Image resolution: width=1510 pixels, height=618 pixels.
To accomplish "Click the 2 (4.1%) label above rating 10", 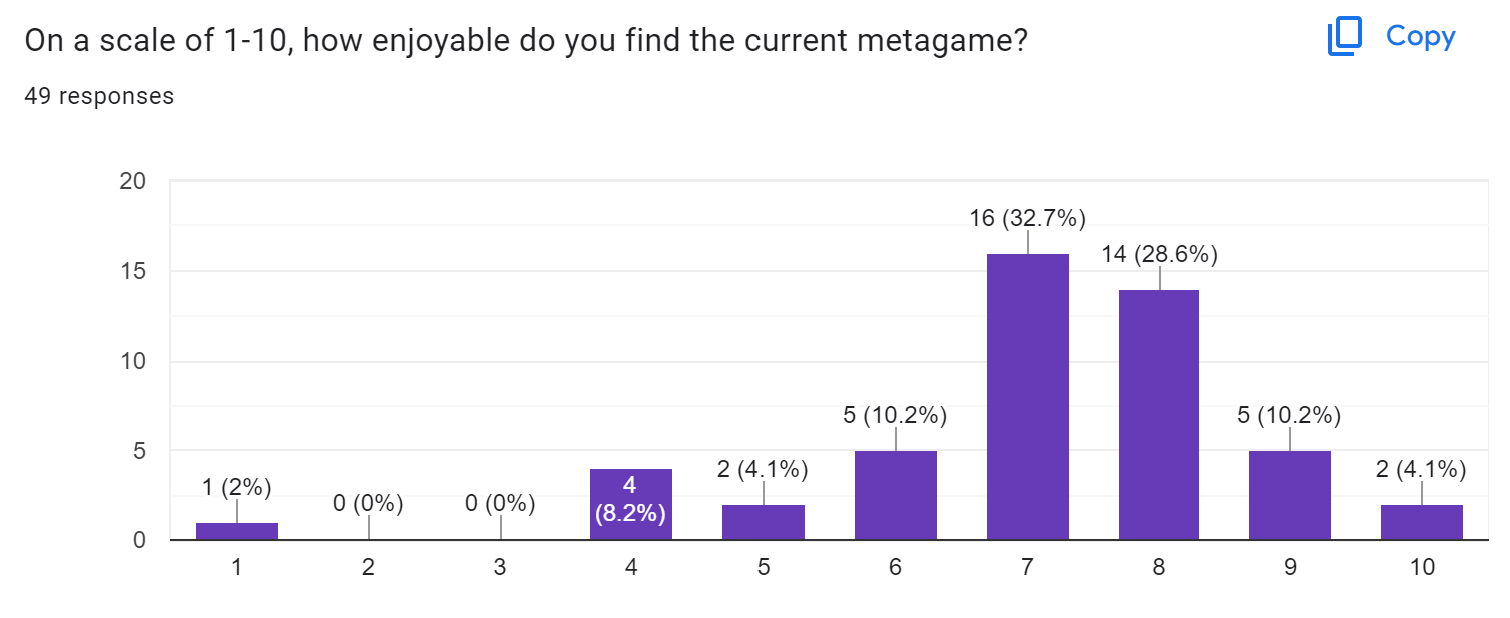I will click(1422, 469).
